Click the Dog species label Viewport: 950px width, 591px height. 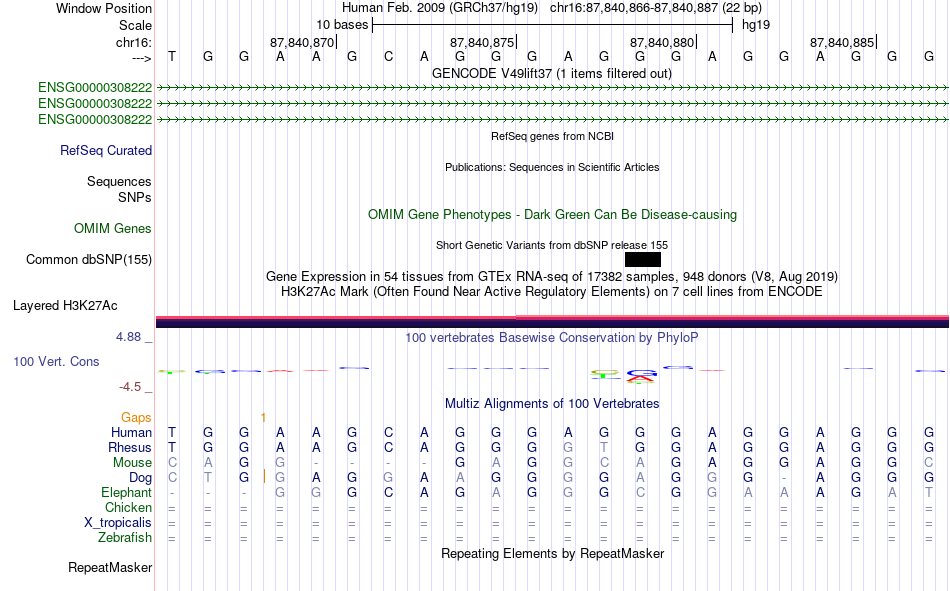[141, 478]
